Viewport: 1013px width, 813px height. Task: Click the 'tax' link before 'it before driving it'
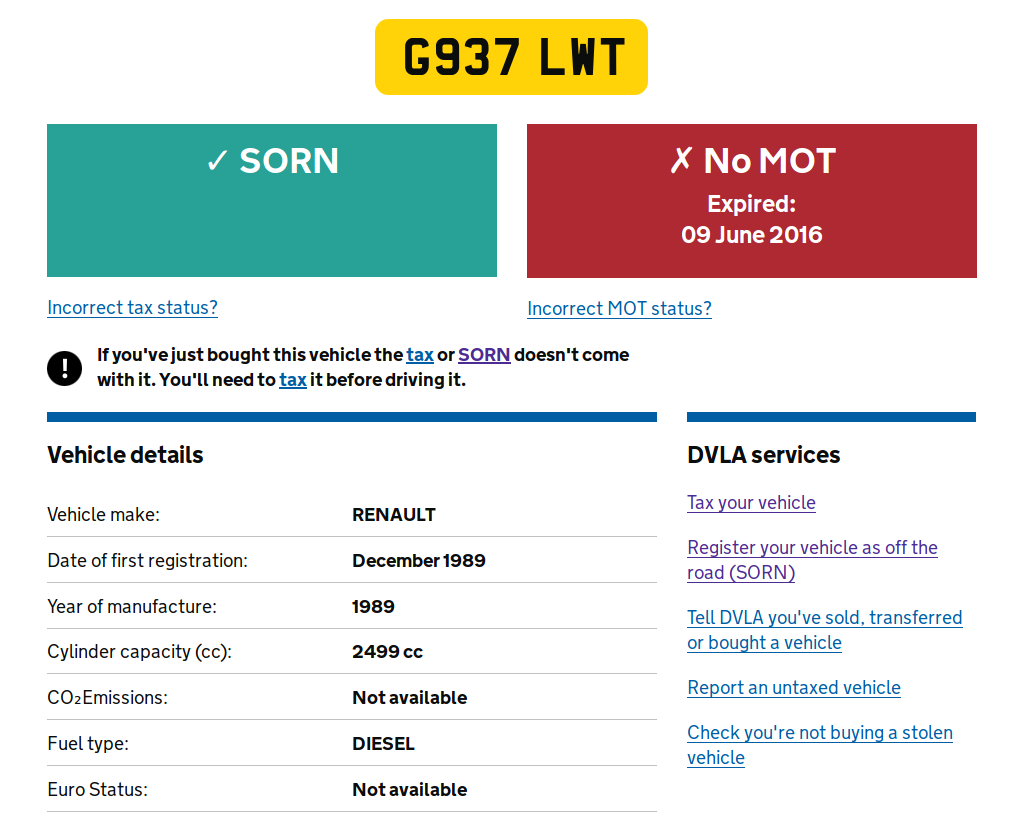293,380
